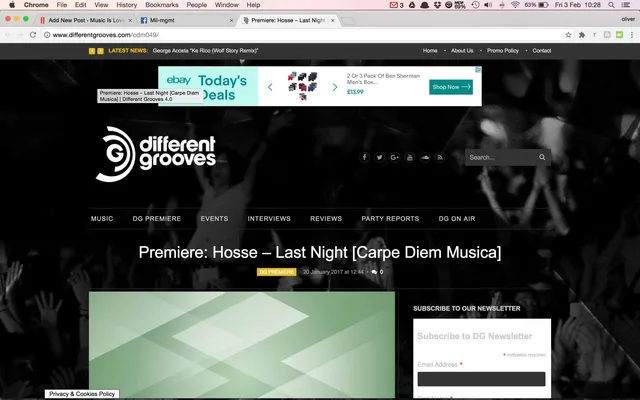Click the newsletter Email Address field
The width and height of the screenshot is (640, 400).
(481, 379)
